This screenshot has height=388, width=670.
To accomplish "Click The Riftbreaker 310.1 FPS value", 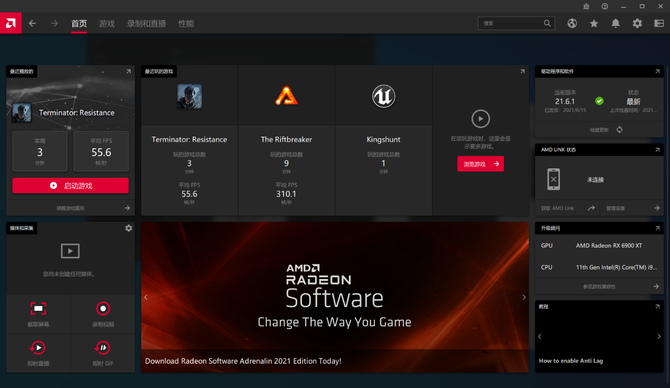I will click(x=286, y=194).
